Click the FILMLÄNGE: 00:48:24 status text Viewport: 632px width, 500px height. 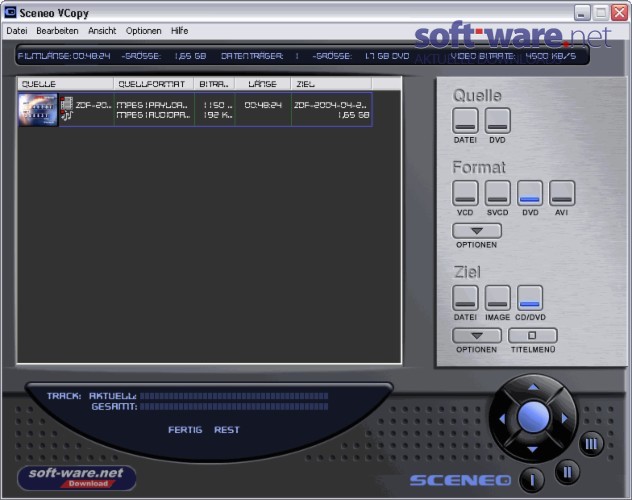64,56
